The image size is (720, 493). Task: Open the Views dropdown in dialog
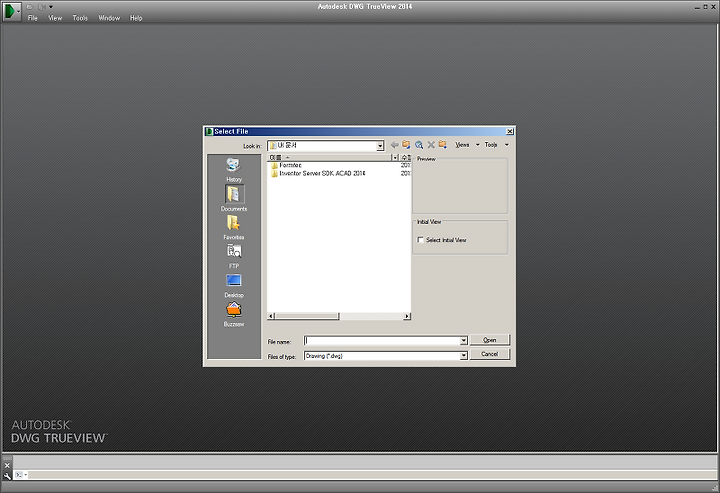click(467, 145)
